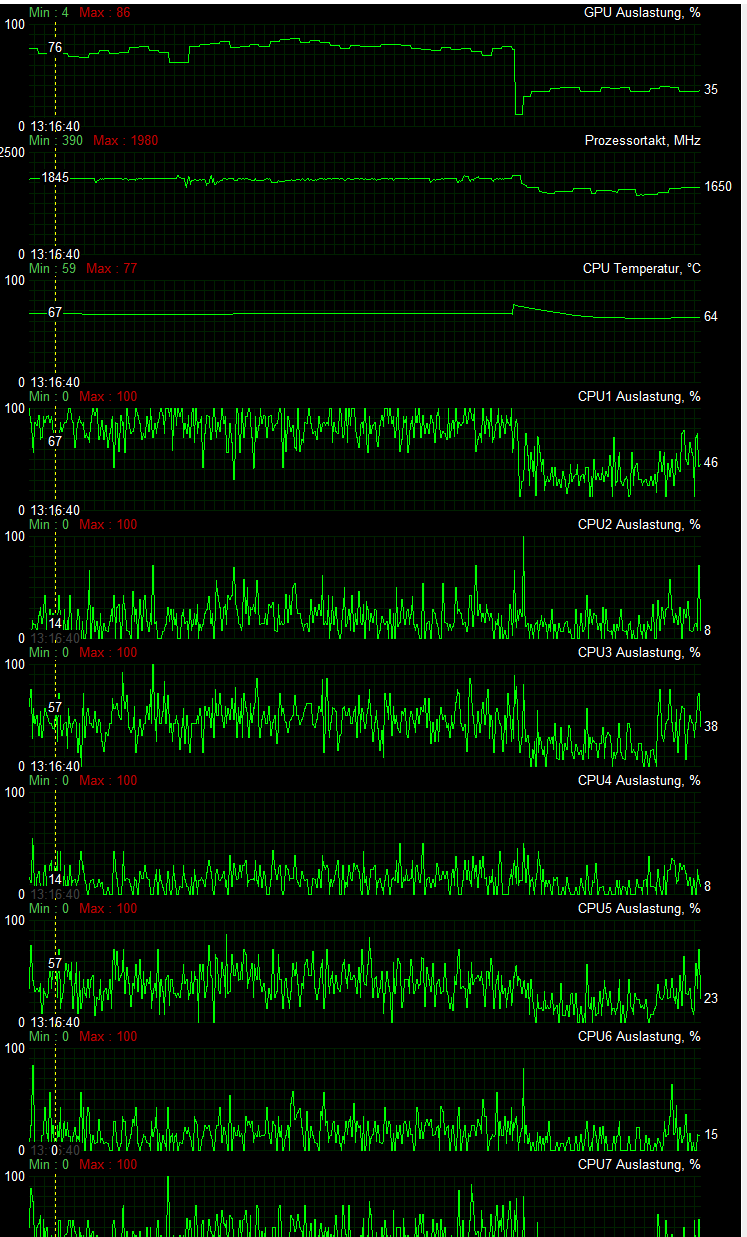Click the 13:16:40 timestamp in Prozessortakt graph
This screenshot has height=1237, width=747.
tap(55, 255)
